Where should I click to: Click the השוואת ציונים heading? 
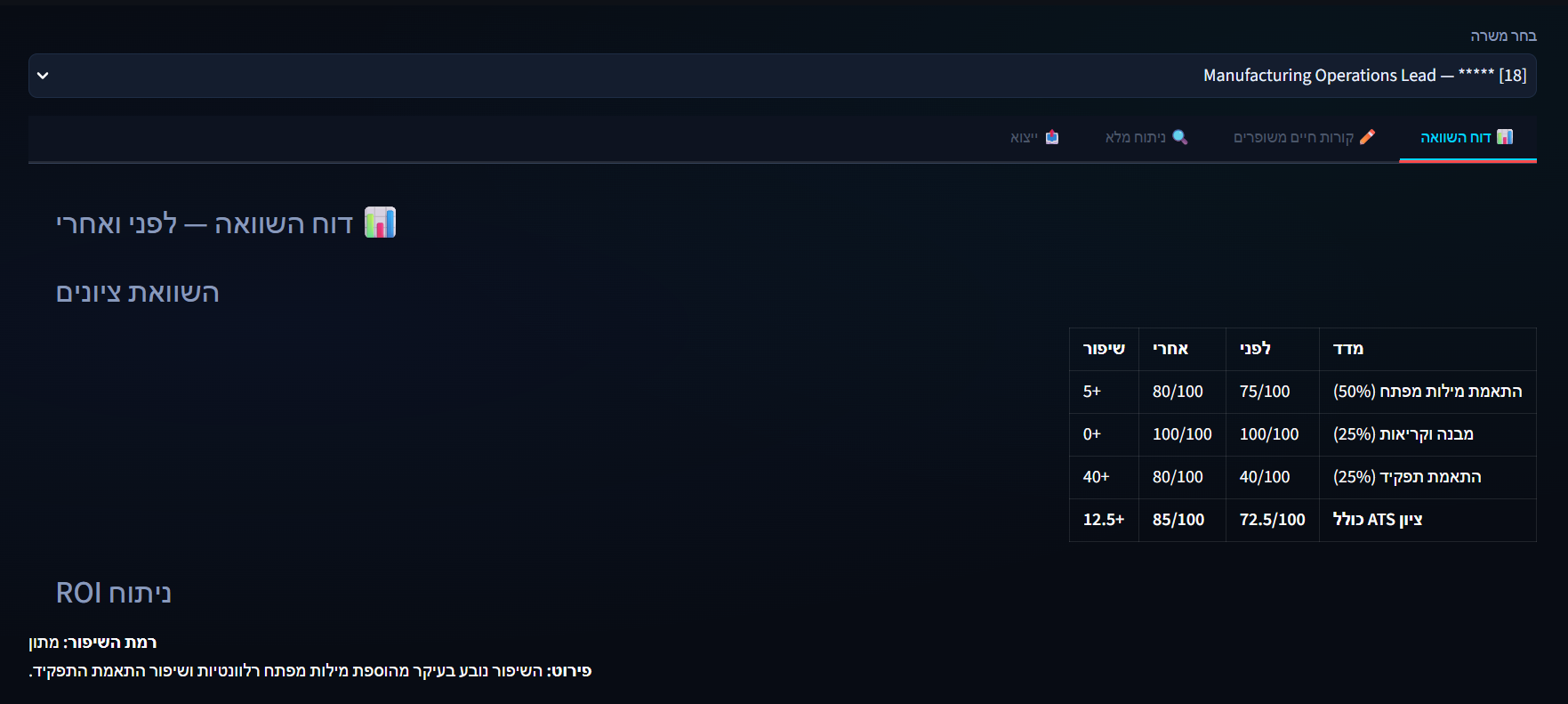pos(137,293)
